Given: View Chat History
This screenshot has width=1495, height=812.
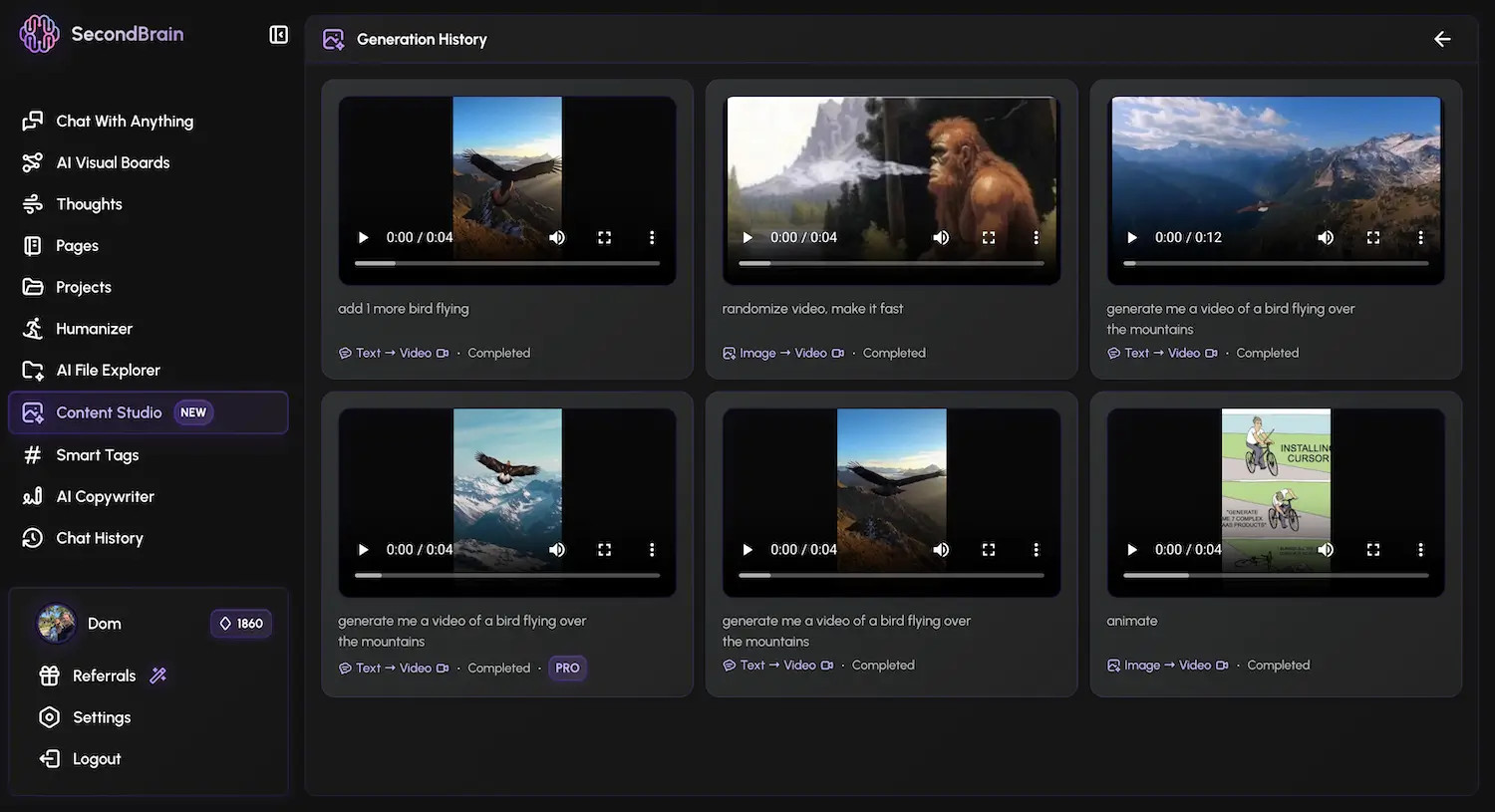Looking at the screenshot, I should (99, 538).
